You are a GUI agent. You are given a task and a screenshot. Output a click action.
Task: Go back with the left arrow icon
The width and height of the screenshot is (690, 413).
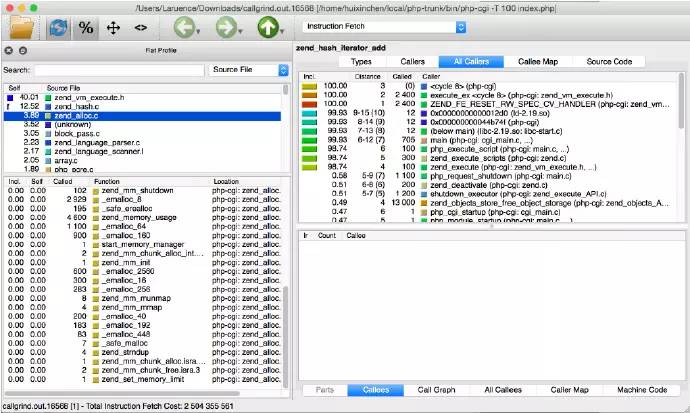(x=181, y=27)
